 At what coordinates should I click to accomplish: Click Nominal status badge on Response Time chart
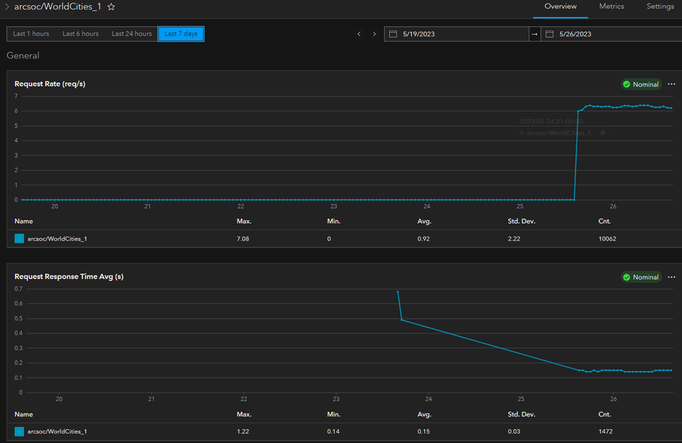pos(641,277)
